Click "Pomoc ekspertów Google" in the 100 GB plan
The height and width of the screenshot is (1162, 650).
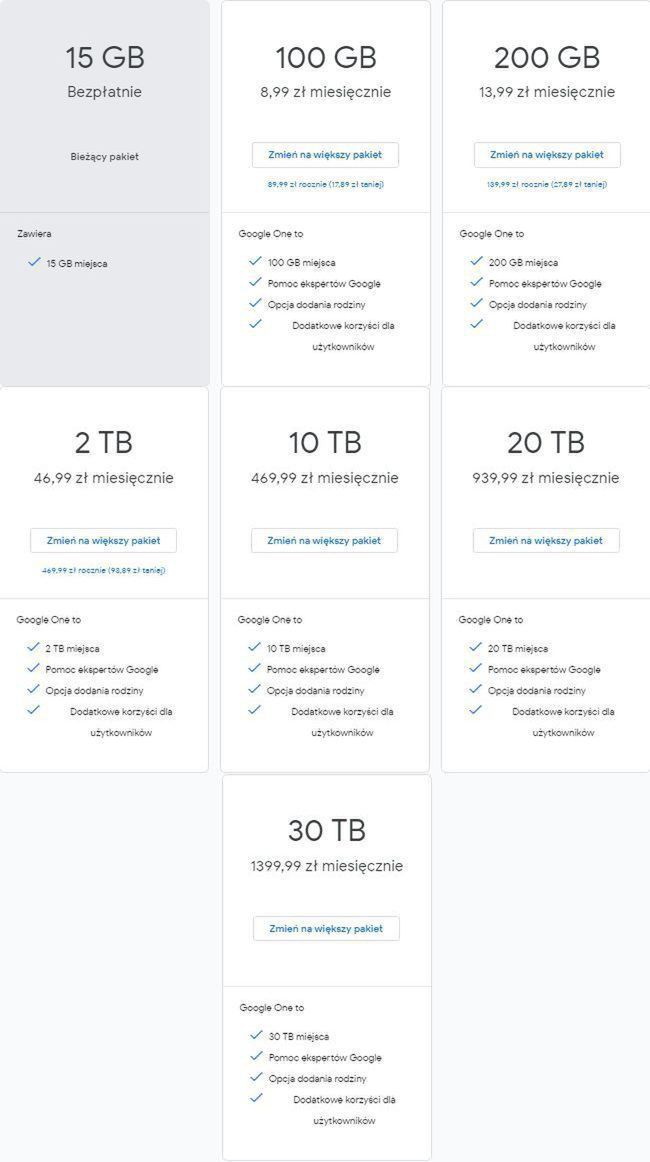[324, 284]
